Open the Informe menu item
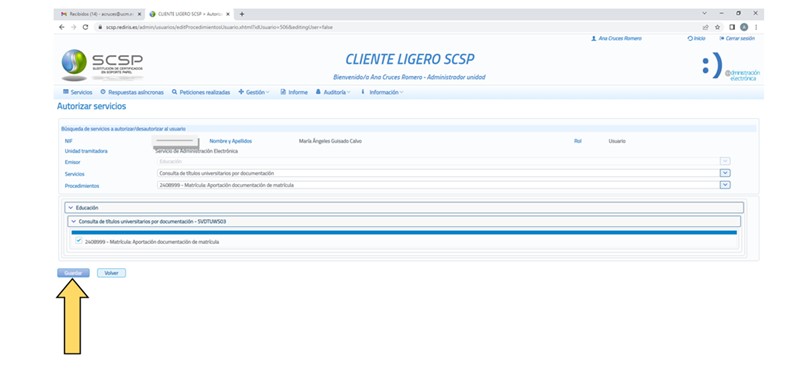The image size is (788, 370). 294,92
